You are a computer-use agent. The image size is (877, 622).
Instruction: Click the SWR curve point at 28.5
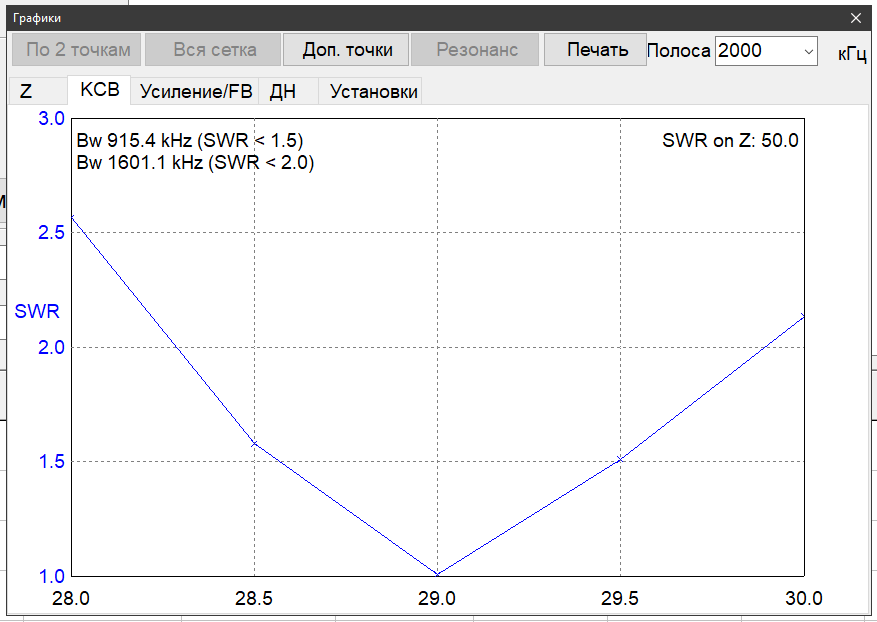pos(254,443)
